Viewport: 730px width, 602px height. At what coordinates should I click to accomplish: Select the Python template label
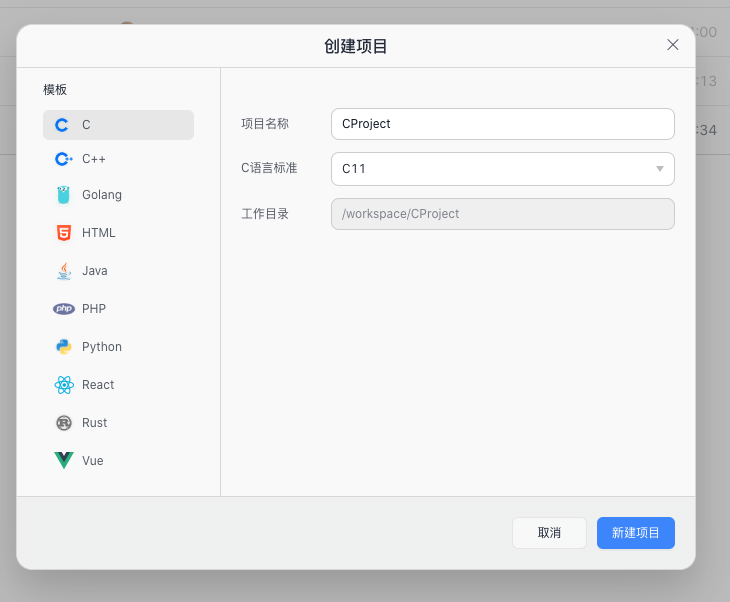click(x=102, y=347)
